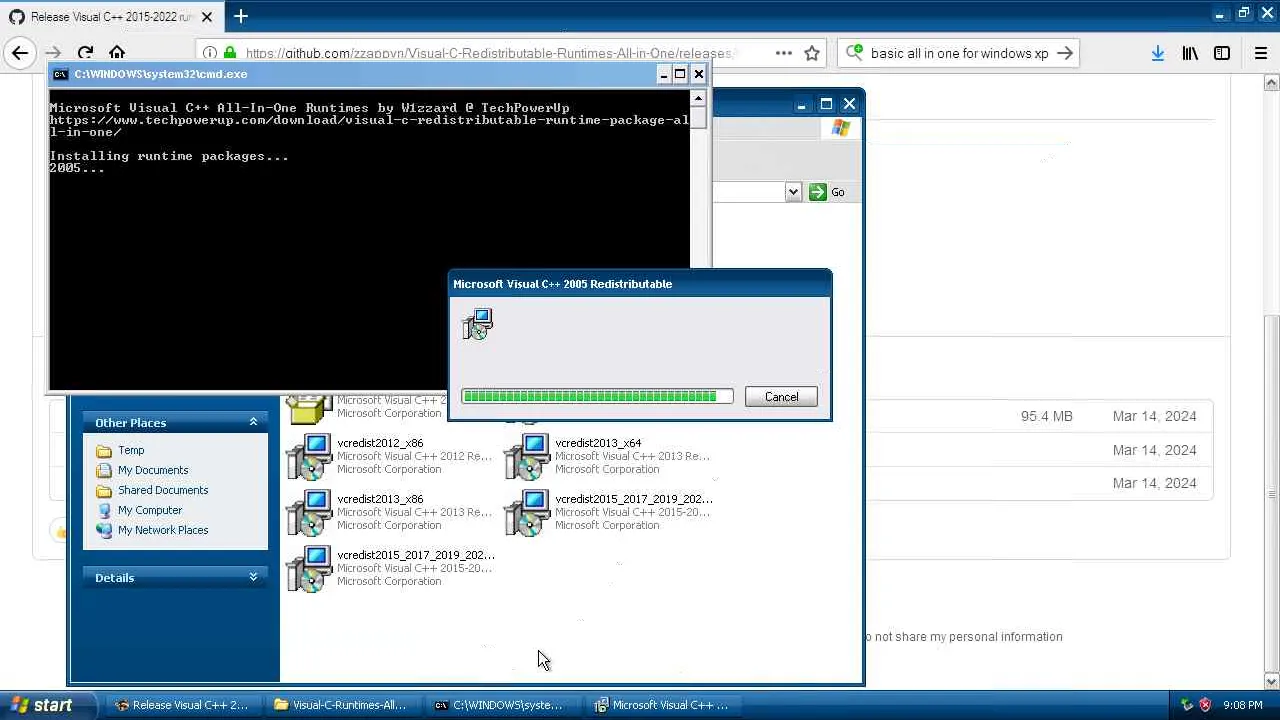Screen dimensions: 1280x720
Task: Open My Network Places link
Action: pos(163,530)
